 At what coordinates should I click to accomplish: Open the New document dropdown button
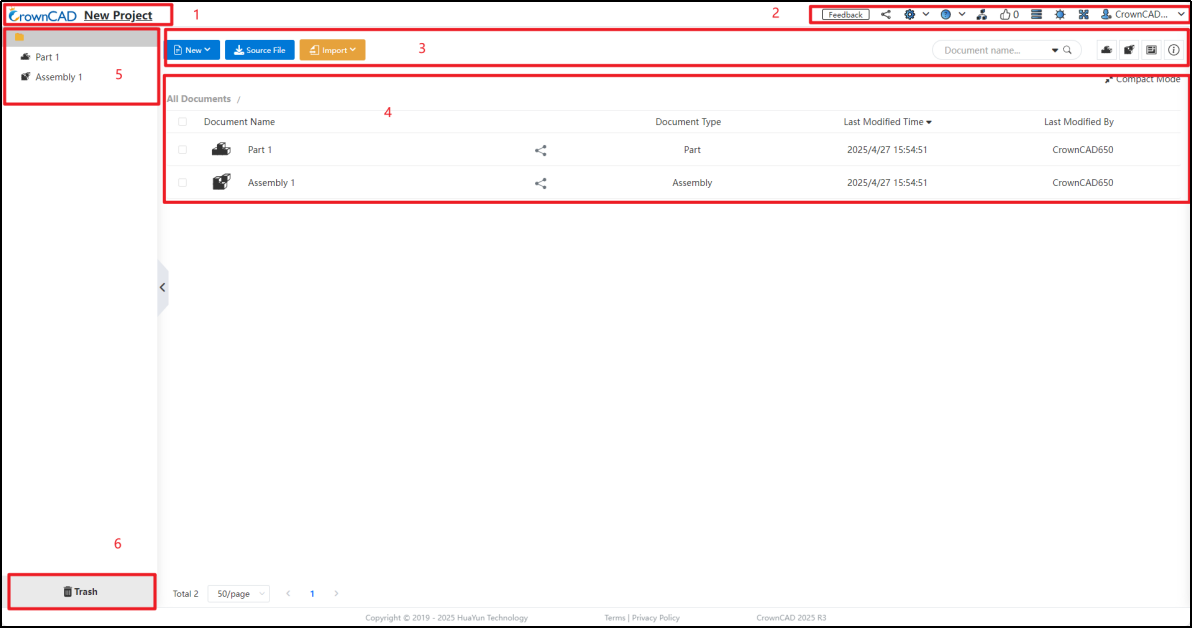tap(193, 50)
